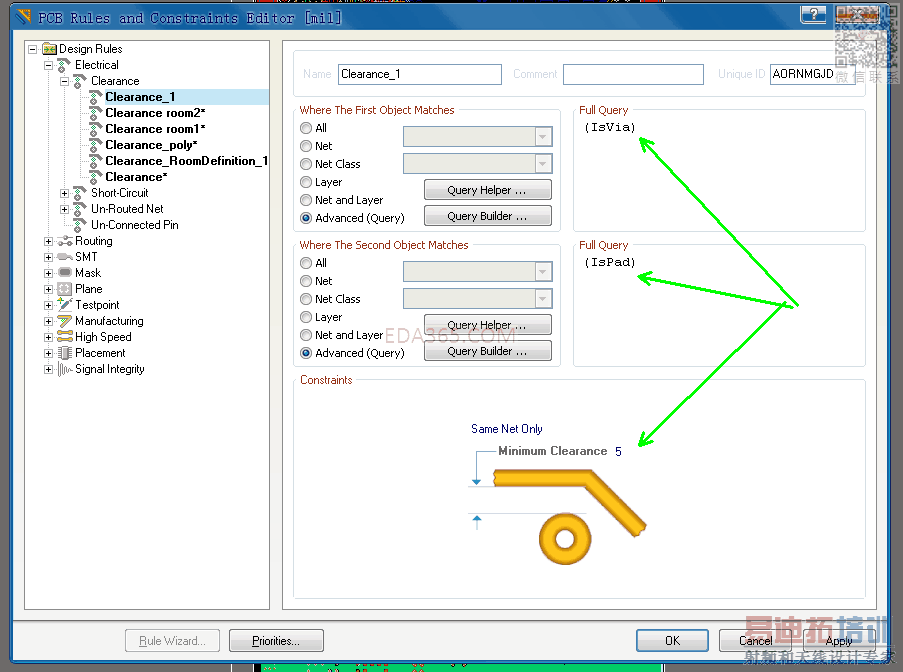903x672 pixels.
Task: Click the Clearance room1 rule icon
Action: (x=96, y=129)
